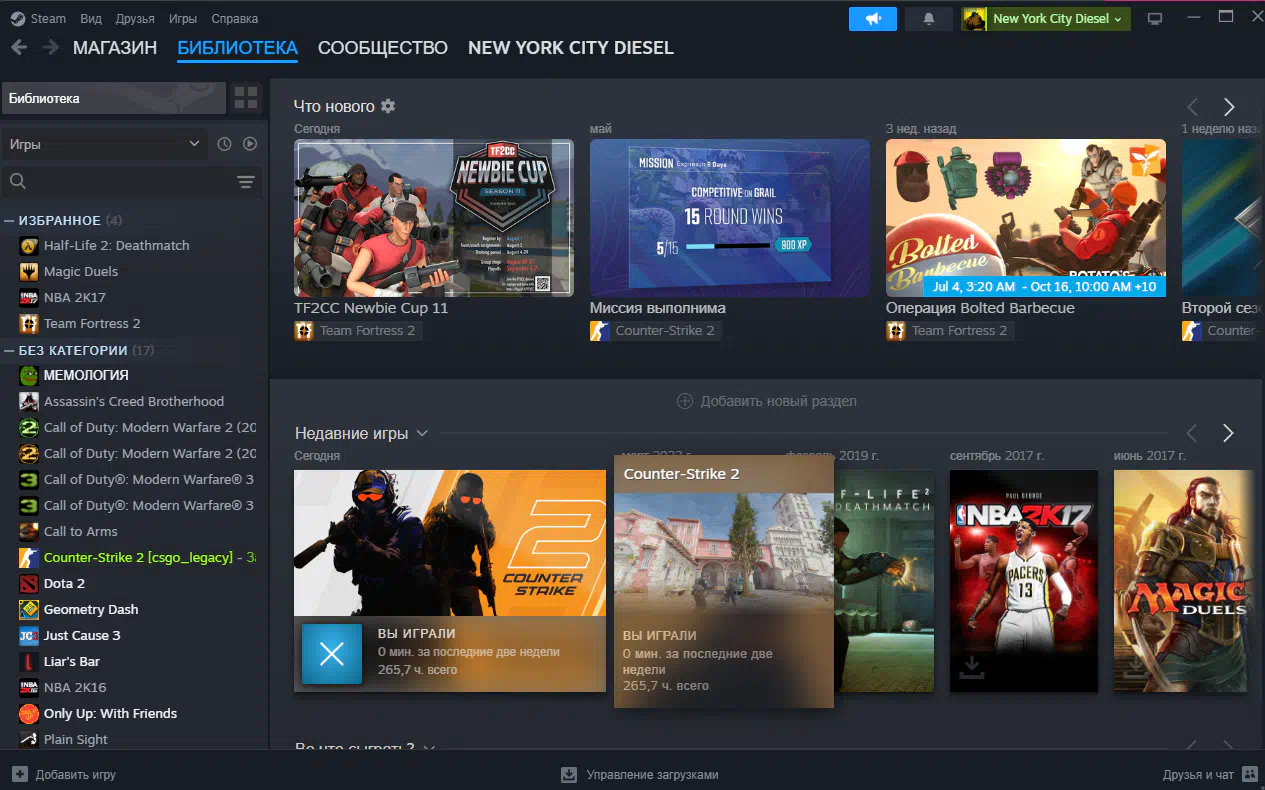Click the Only Up: With Friends icon
The height and width of the screenshot is (790, 1265).
(29, 713)
